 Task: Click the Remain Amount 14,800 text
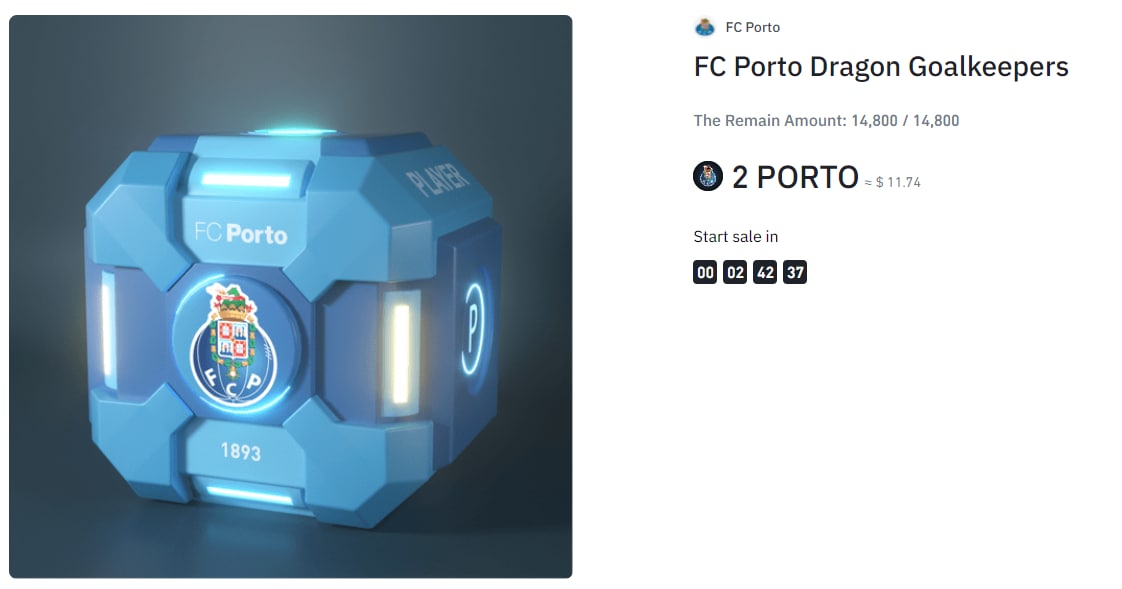(x=826, y=120)
